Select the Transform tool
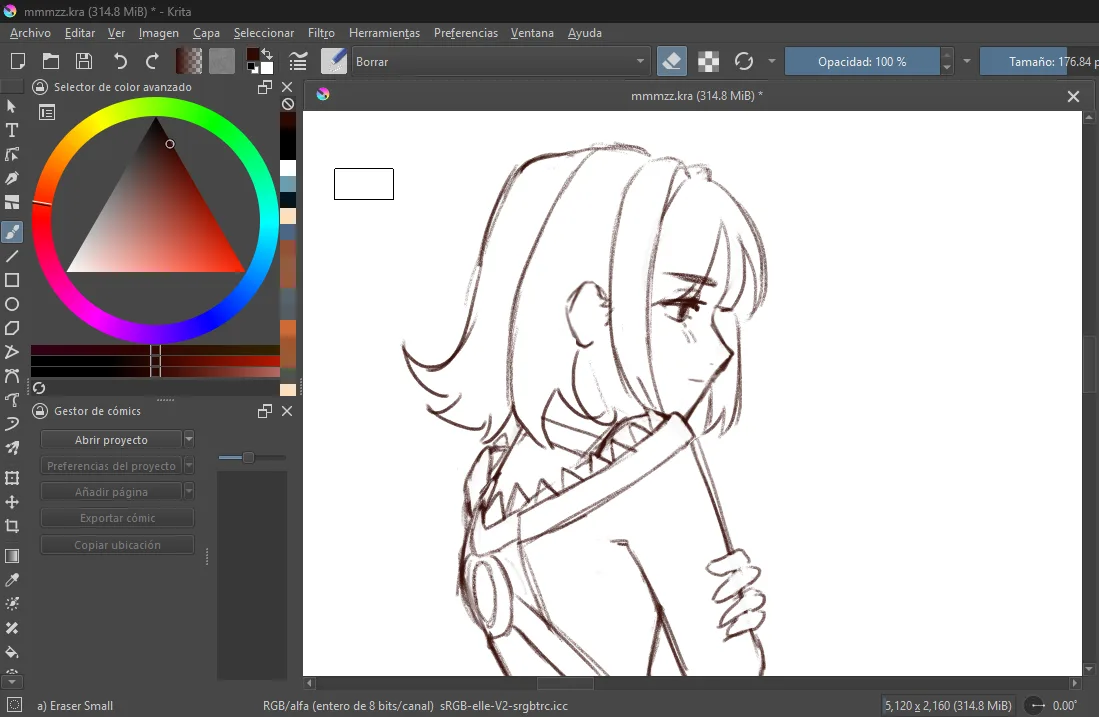This screenshot has height=717, width=1099. (x=12, y=478)
